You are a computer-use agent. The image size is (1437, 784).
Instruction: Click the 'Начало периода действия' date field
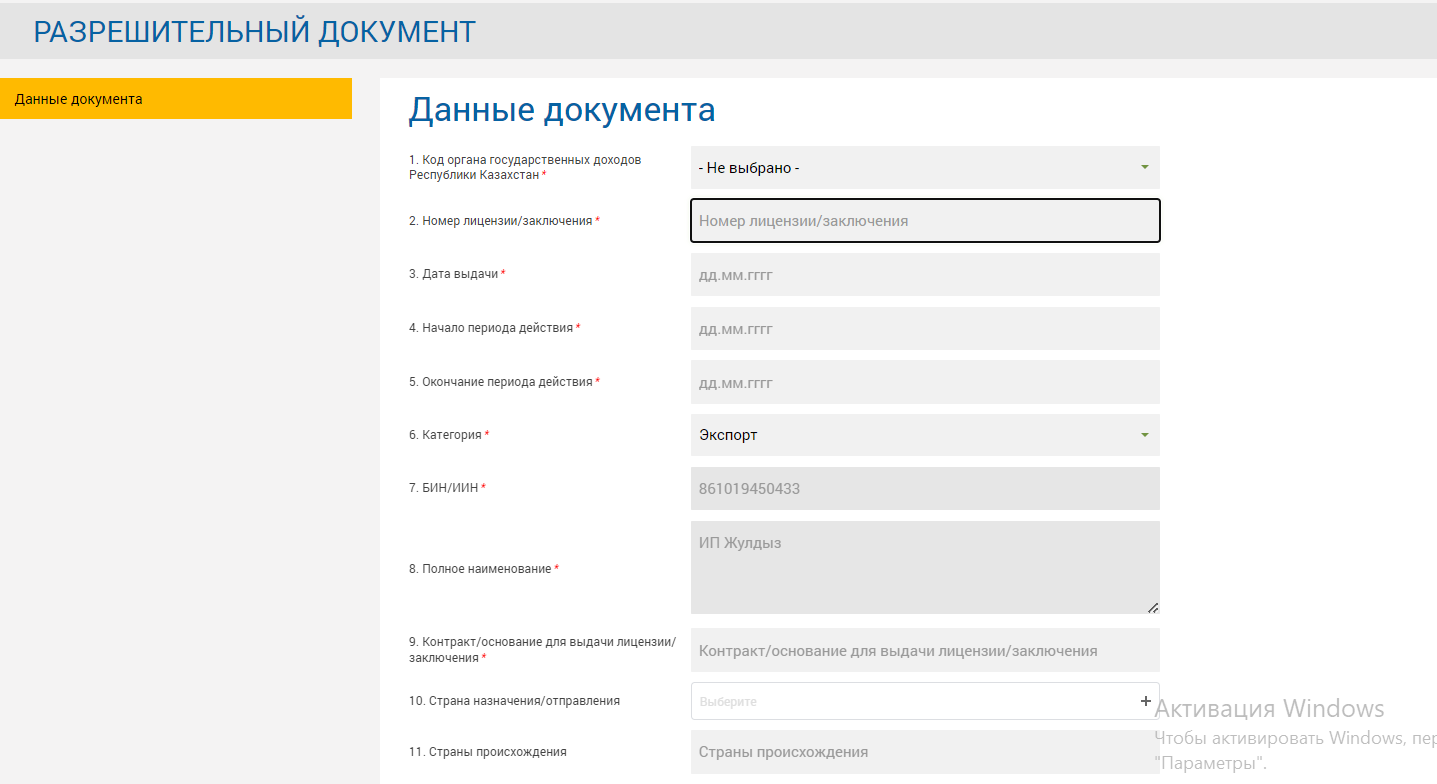coord(924,329)
